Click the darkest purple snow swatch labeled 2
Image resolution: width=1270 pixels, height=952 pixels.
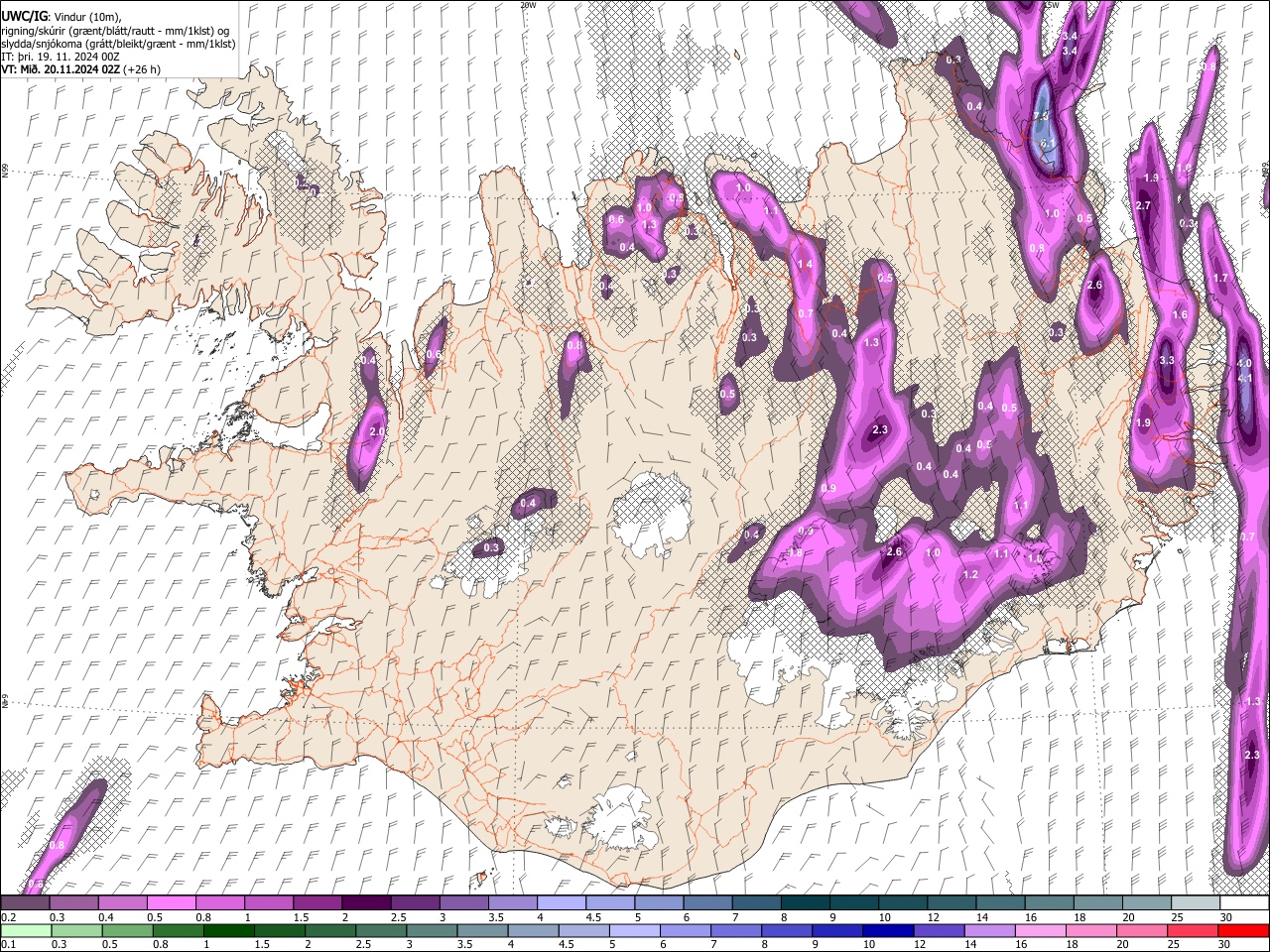tap(366, 902)
